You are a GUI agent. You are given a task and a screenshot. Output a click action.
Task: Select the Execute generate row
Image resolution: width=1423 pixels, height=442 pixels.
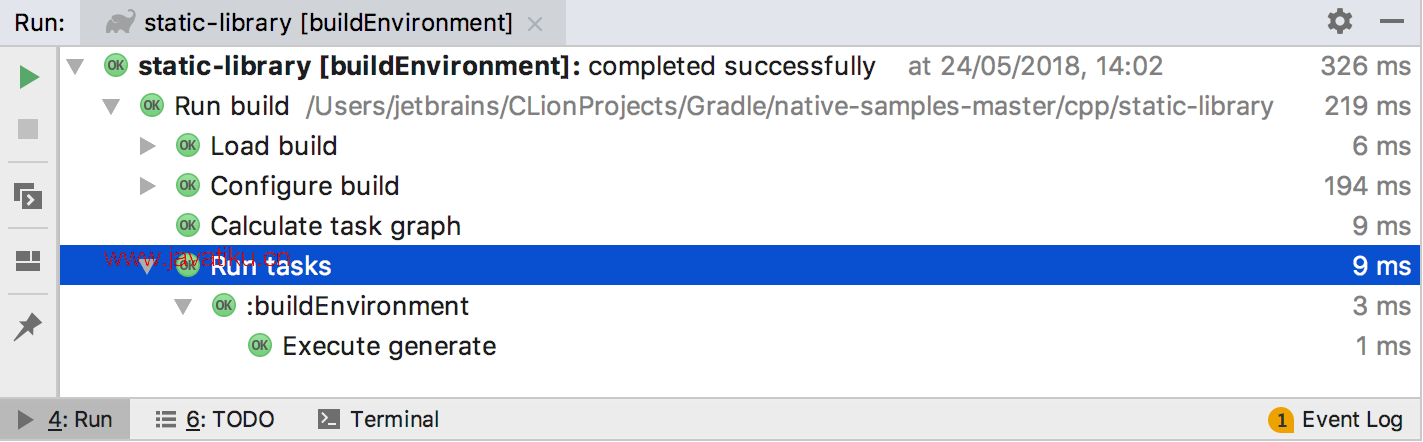[740, 346]
